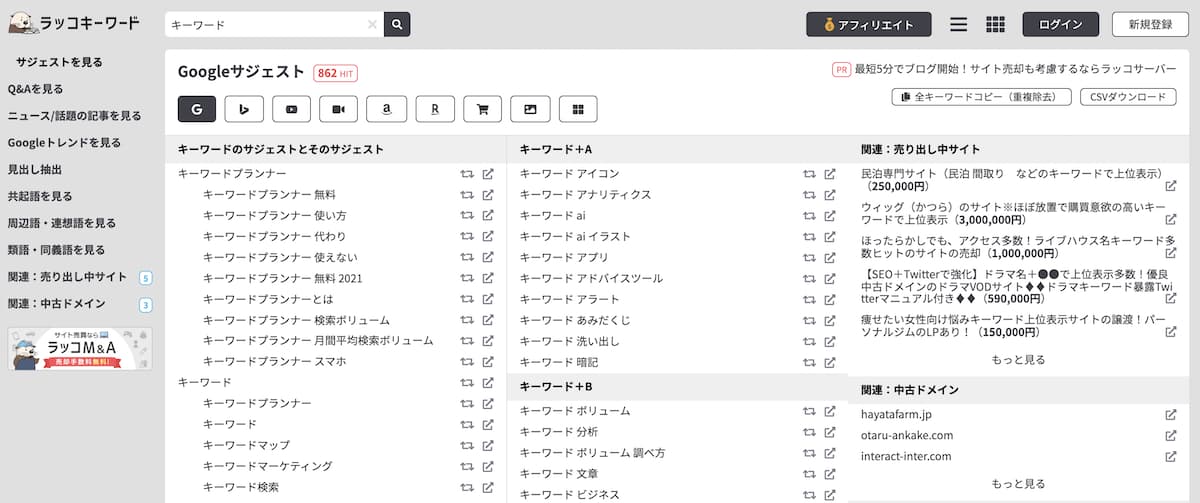Image resolution: width=1200 pixels, height=503 pixels.
Task: Click the アフィリエイト button
Action: tap(869, 24)
